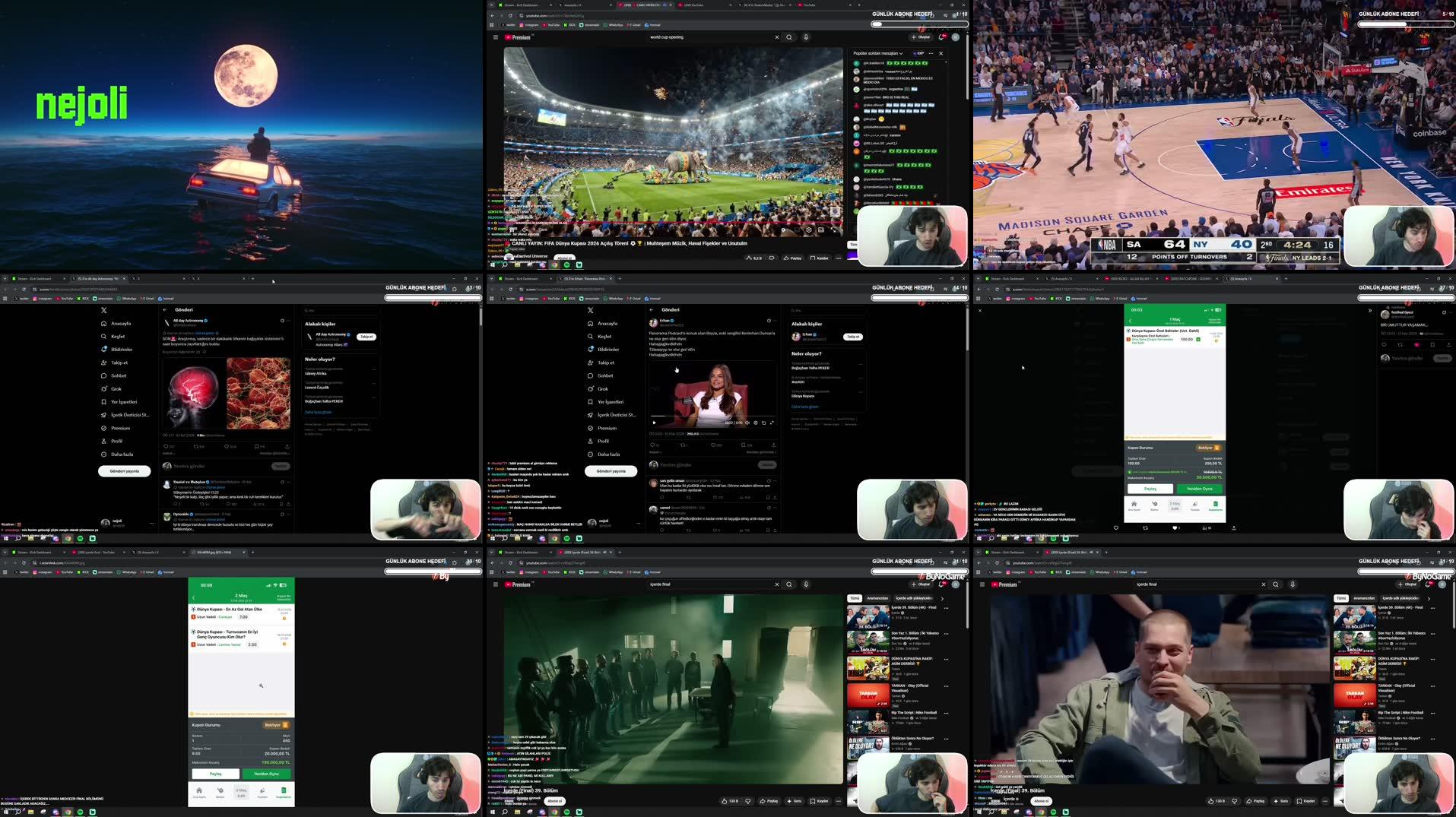Open Grok in the All day Astronomy post window

(111, 389)
